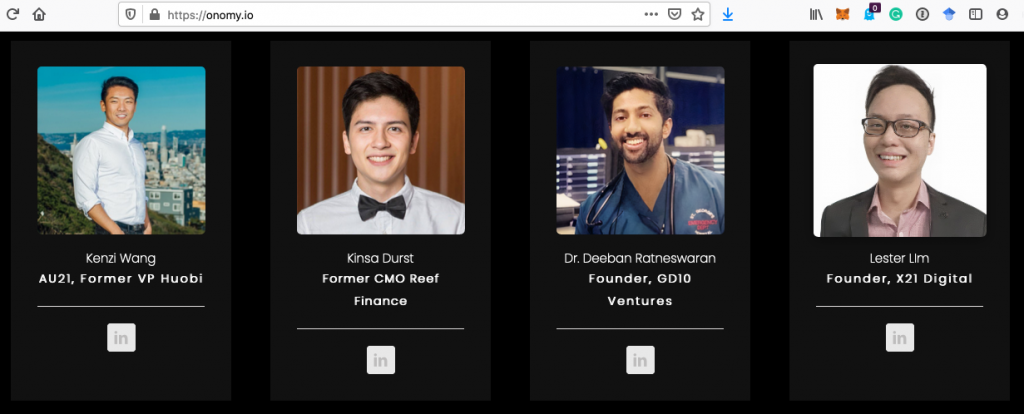Focus the onomy.io address bar
This screenshot has width=1024, height=414.
click(x=392, y=14)
